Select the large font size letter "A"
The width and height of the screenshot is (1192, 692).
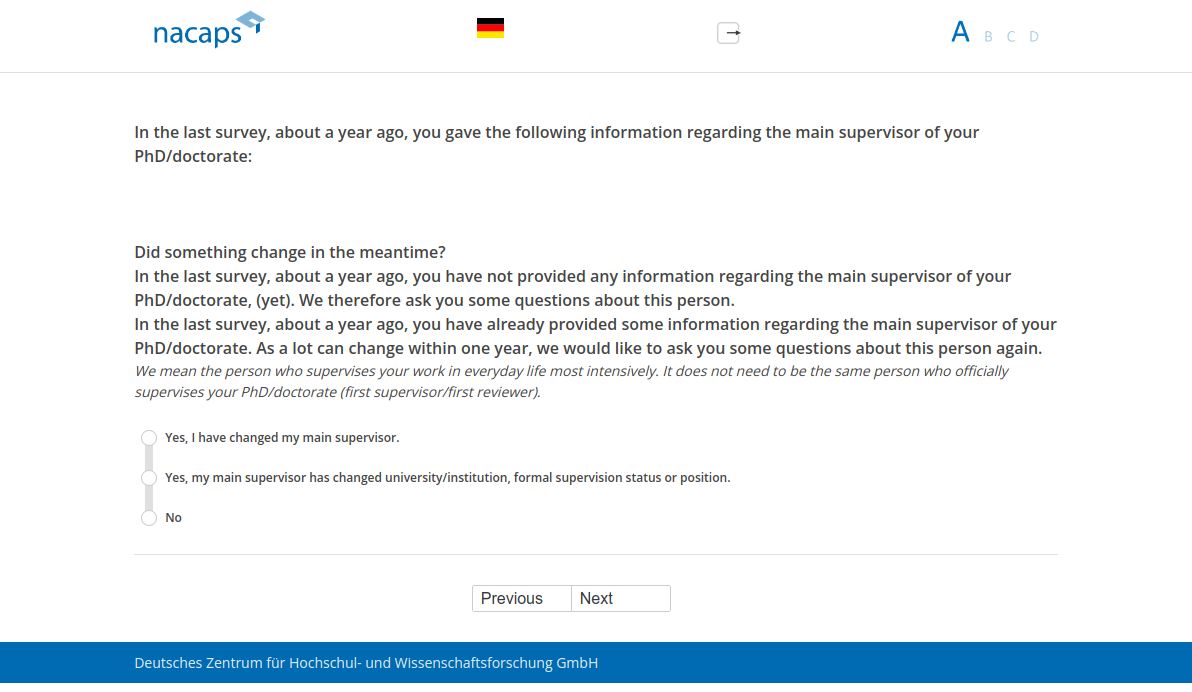pos(960,31)
